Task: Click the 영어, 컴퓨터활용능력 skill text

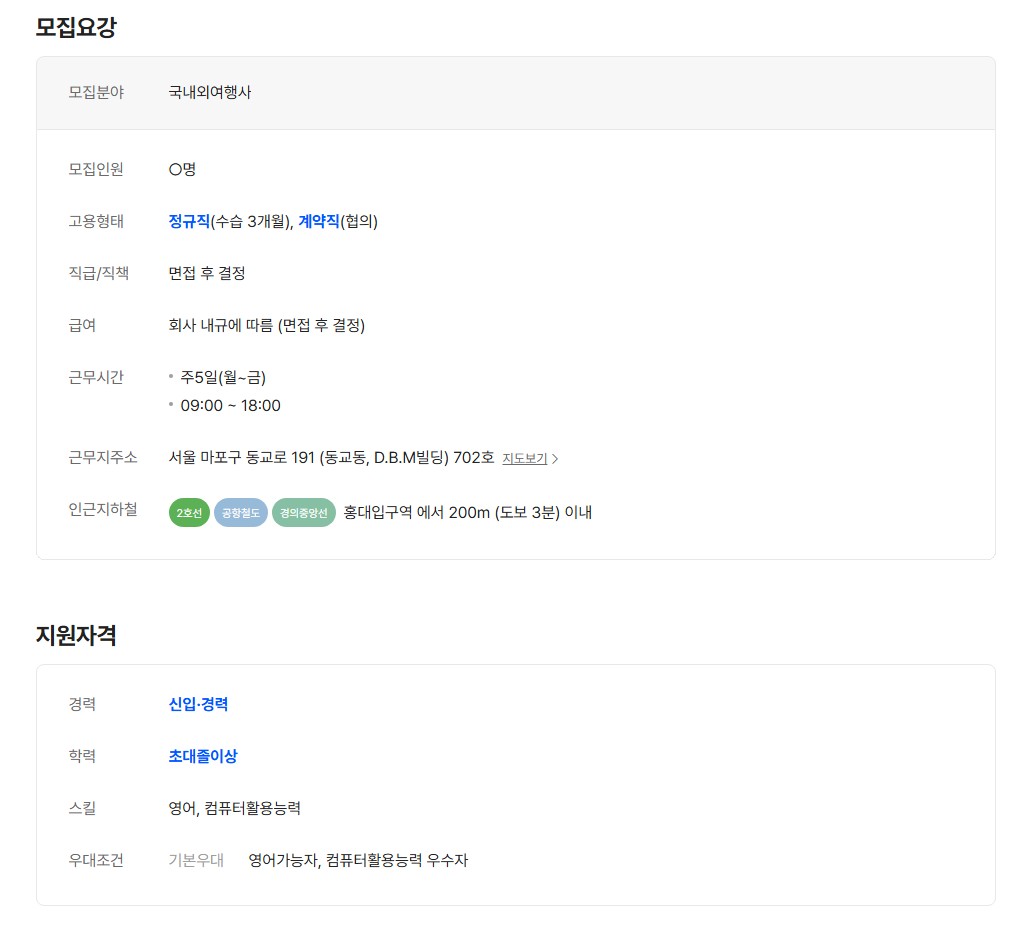Action: click(x=235, y=808)
